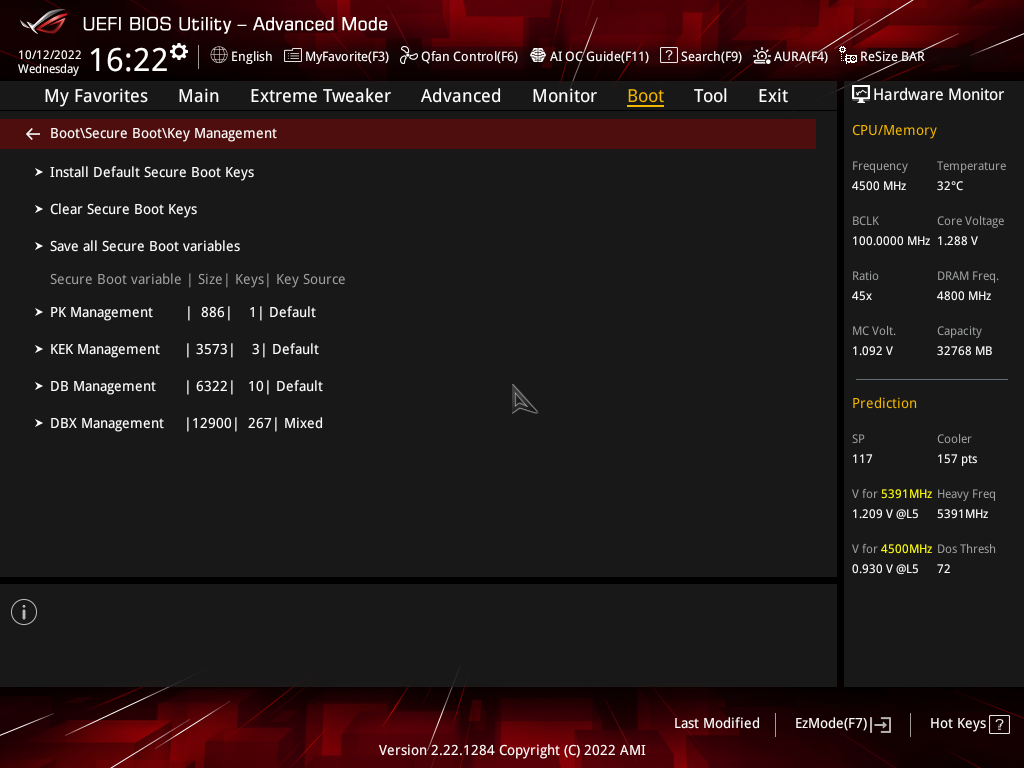Click the Prediction section heading

click(x=884, y=403)
